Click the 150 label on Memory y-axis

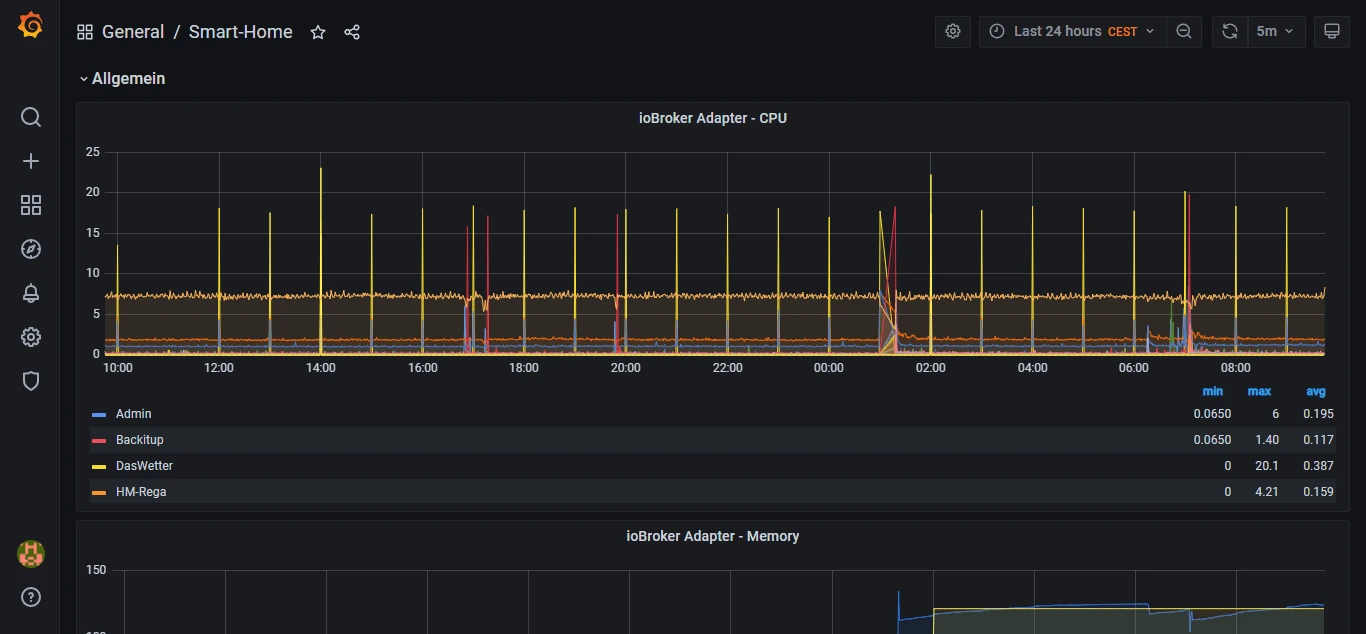(96, 570)
